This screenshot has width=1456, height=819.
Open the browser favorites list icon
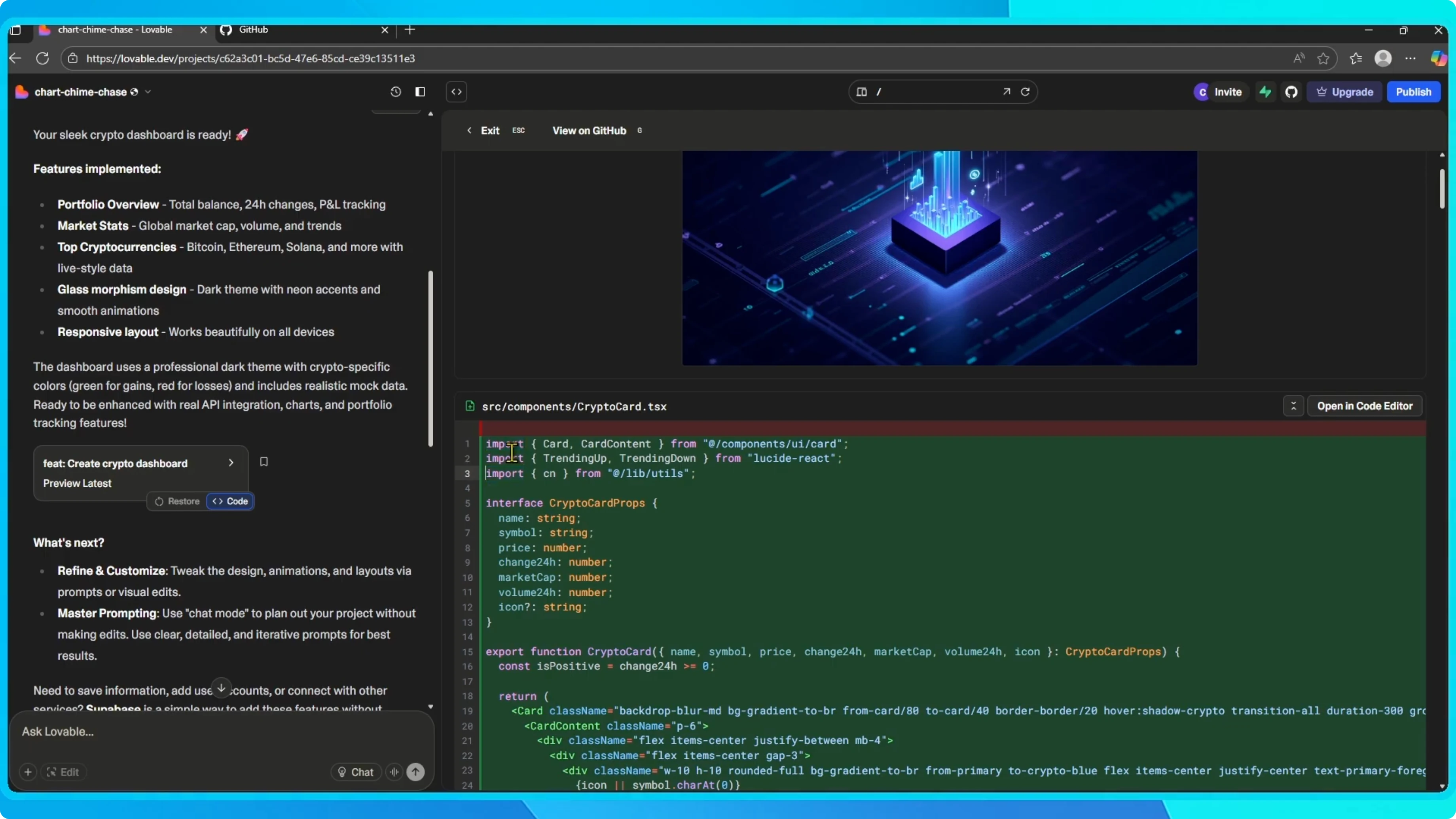1356,58
